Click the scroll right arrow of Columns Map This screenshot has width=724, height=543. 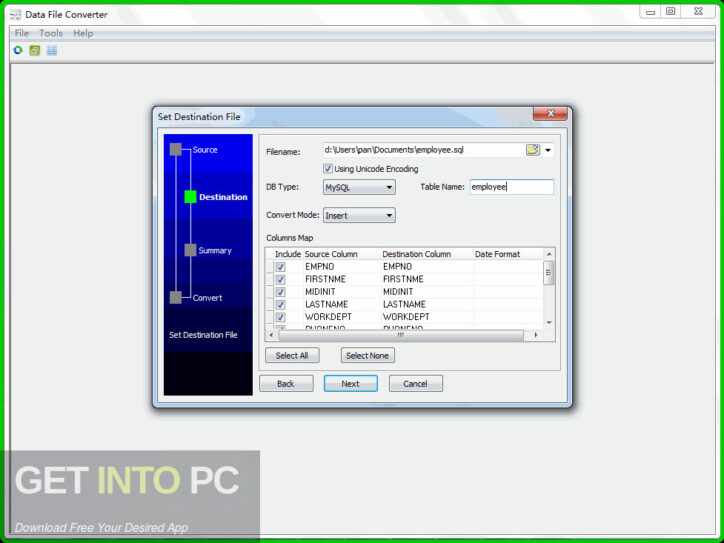coord(536,335)
